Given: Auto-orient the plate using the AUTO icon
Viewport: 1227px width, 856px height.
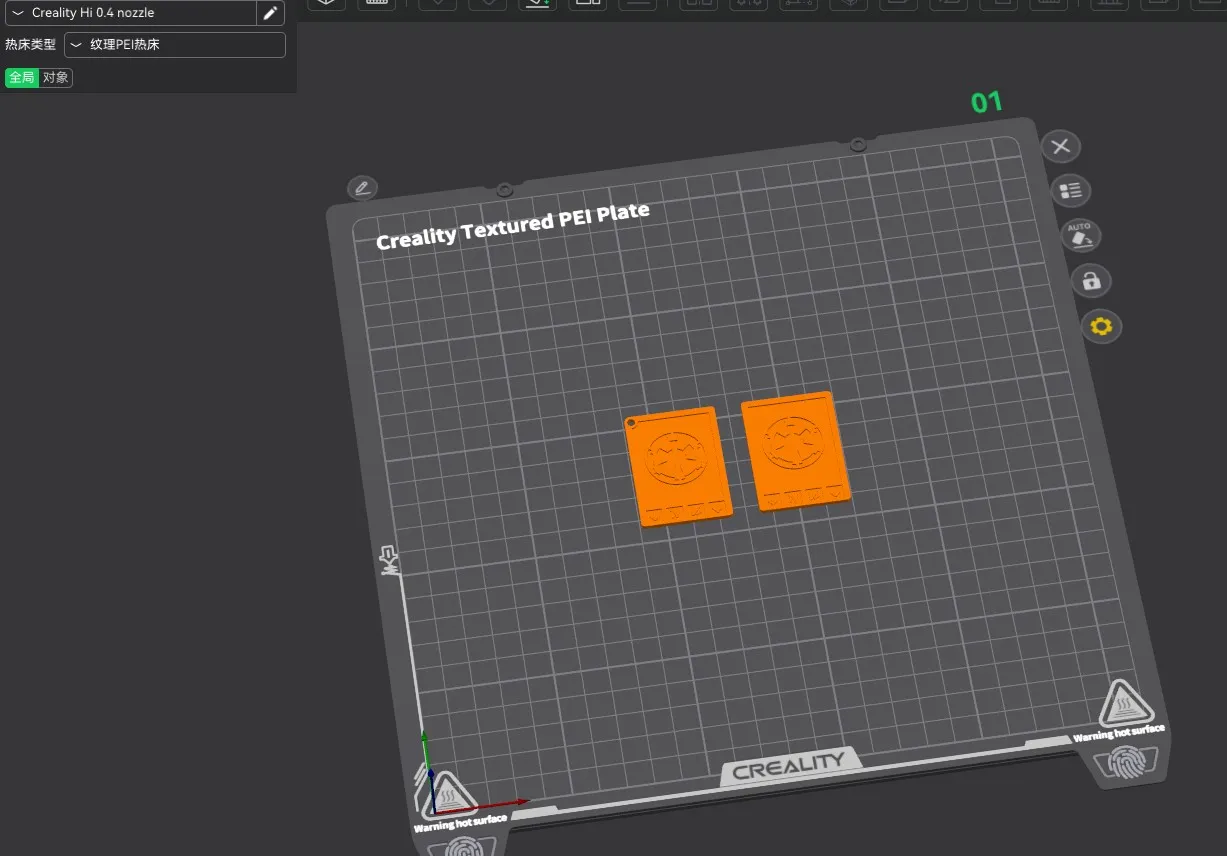Looking at the screenshot, I should tap(1080, 235).
